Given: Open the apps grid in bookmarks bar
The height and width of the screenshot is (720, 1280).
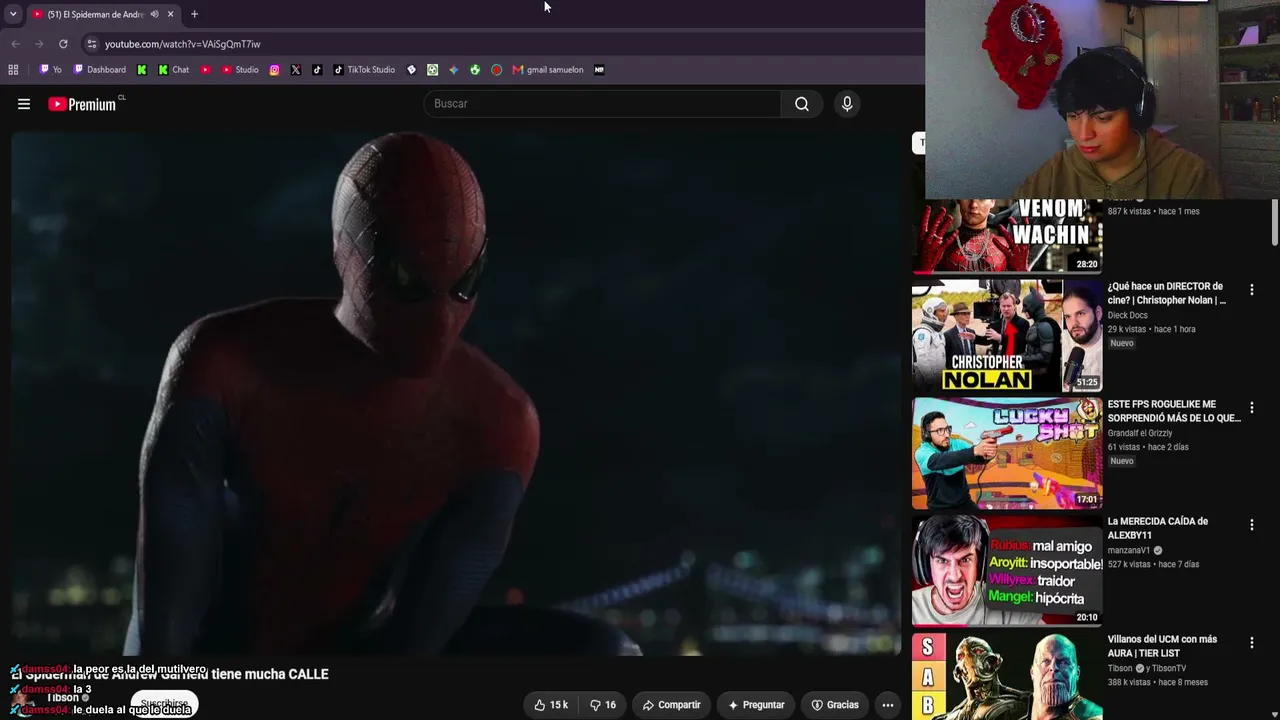Looking at the screenshot, I should pyautogui.click(x=13, y=70).
